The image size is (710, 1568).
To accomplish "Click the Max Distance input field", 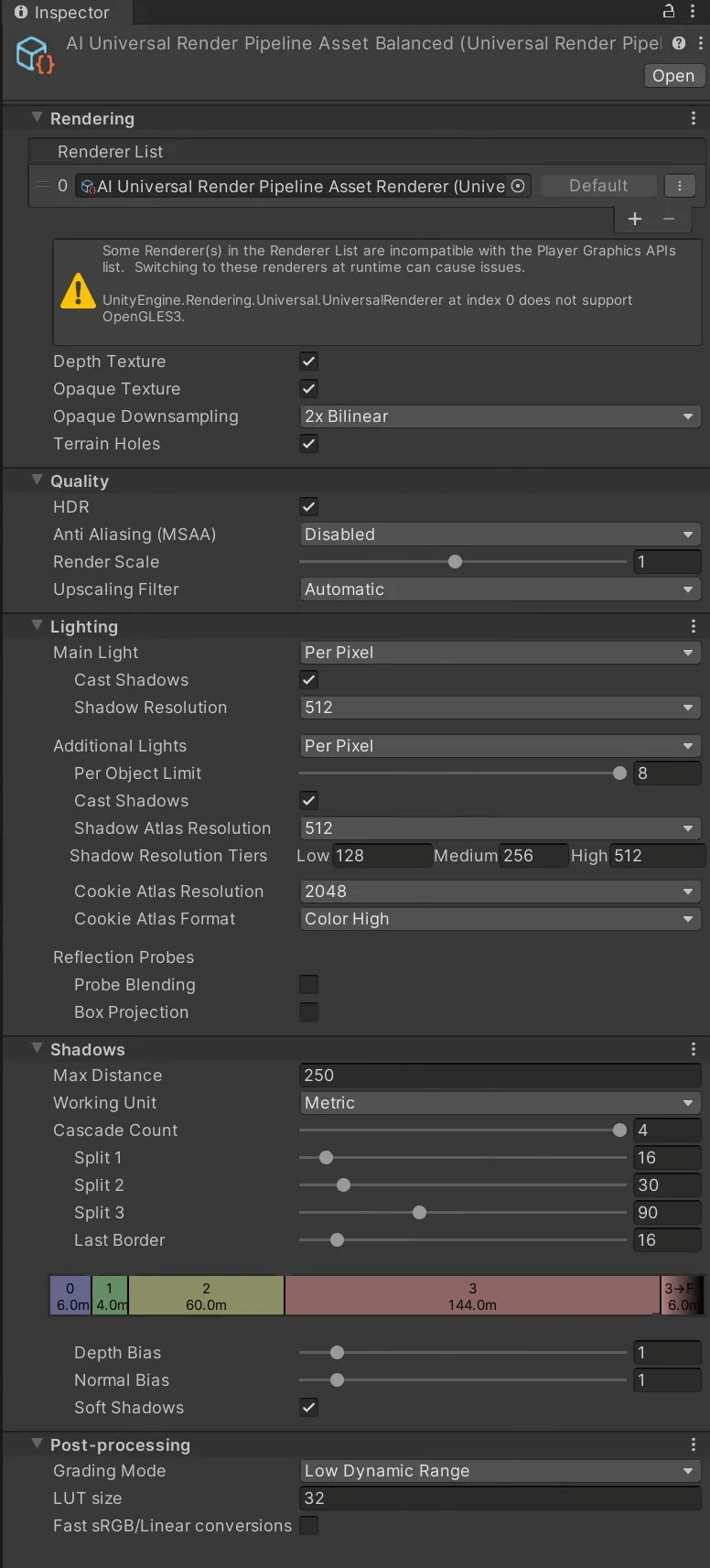I will (x=500, y=1076).
